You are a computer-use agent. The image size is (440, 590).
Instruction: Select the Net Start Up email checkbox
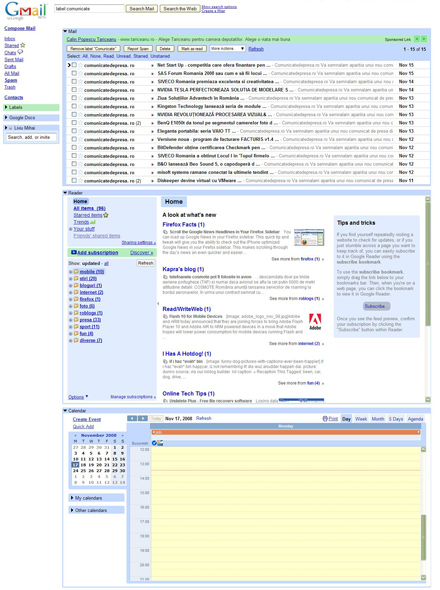[x=74, y=65]
